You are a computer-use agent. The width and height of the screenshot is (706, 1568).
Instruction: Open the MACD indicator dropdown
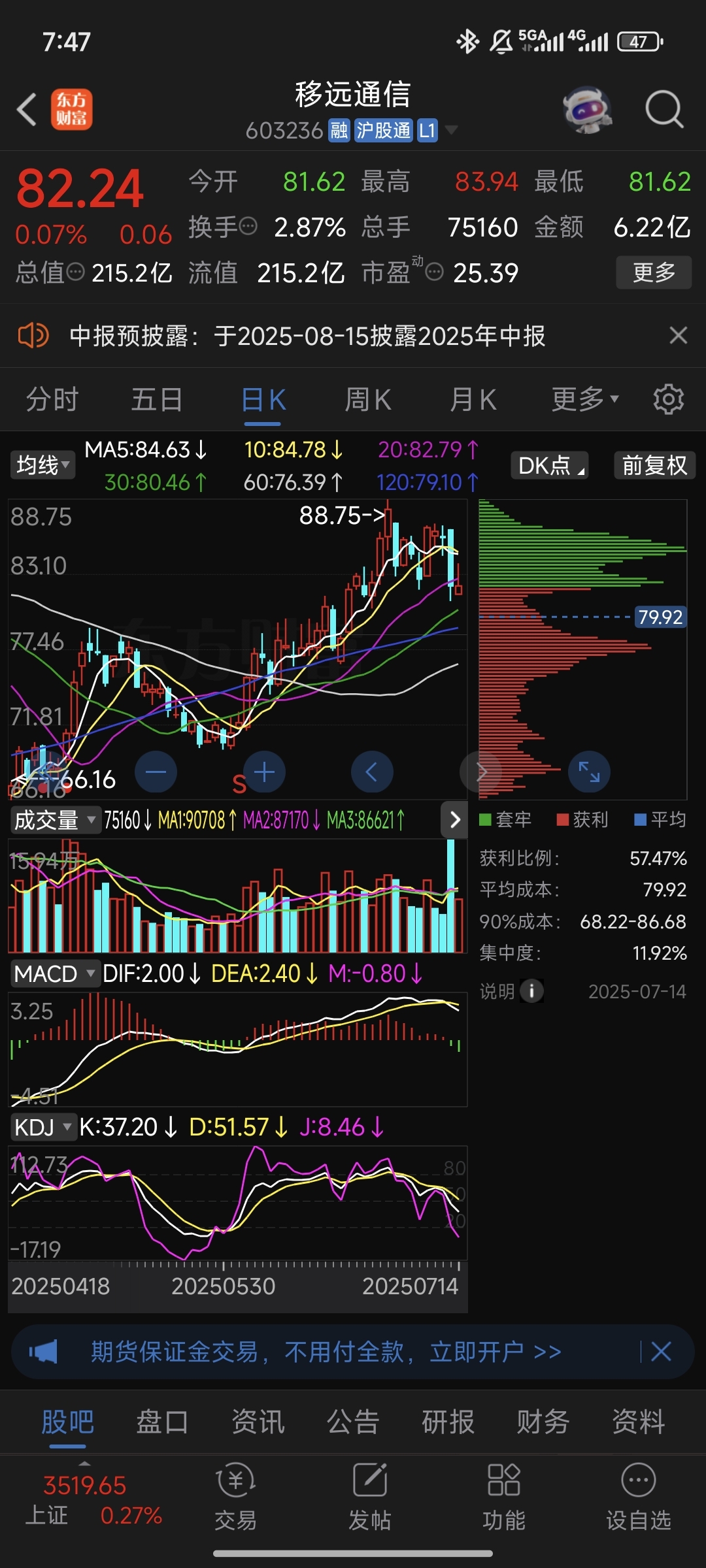click(55, 973)
